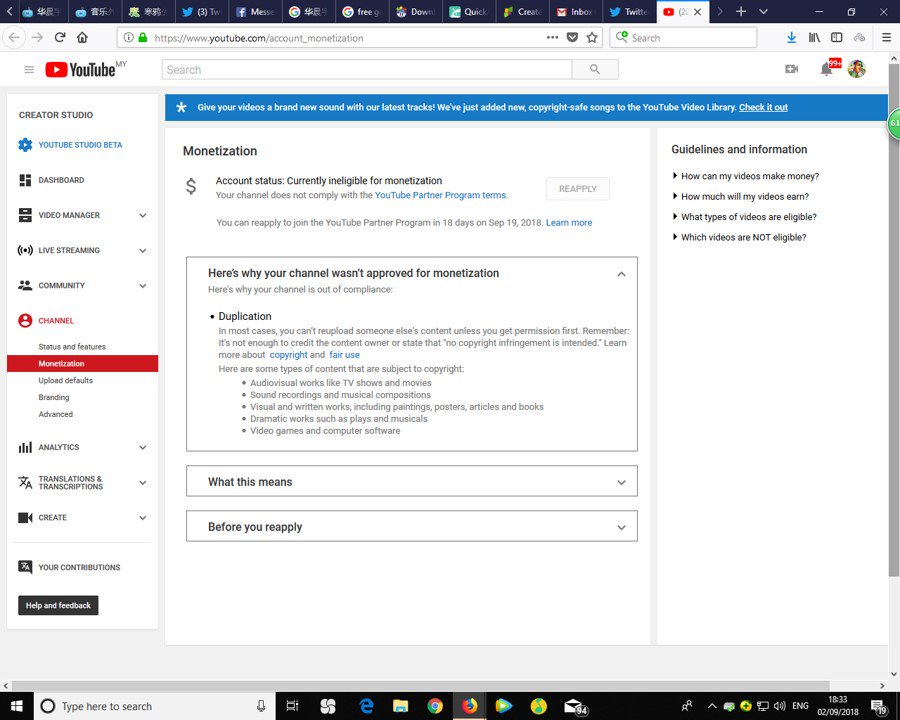This screenshot has height=720, width=900.
Task: Click the Firefox search box
Action: (x=683, y=37)
